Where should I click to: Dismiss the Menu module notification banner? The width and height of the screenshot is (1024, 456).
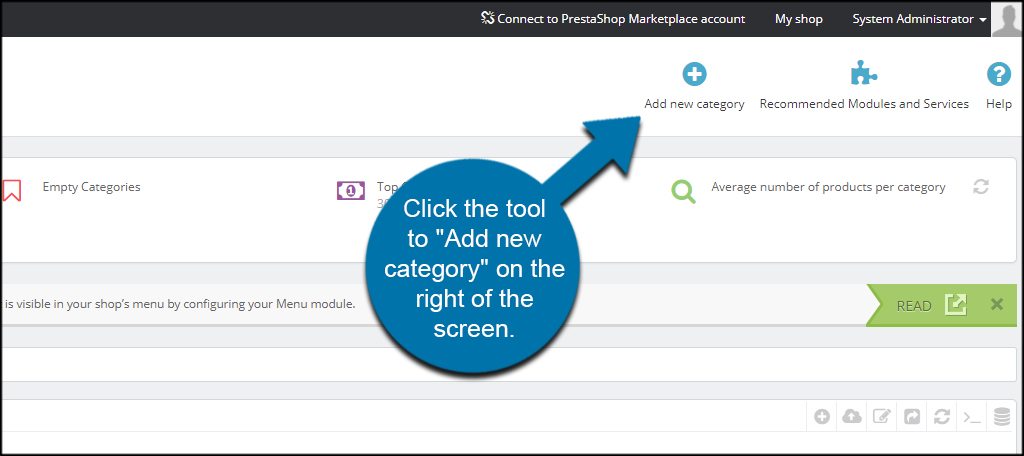[x=996, y=305]
